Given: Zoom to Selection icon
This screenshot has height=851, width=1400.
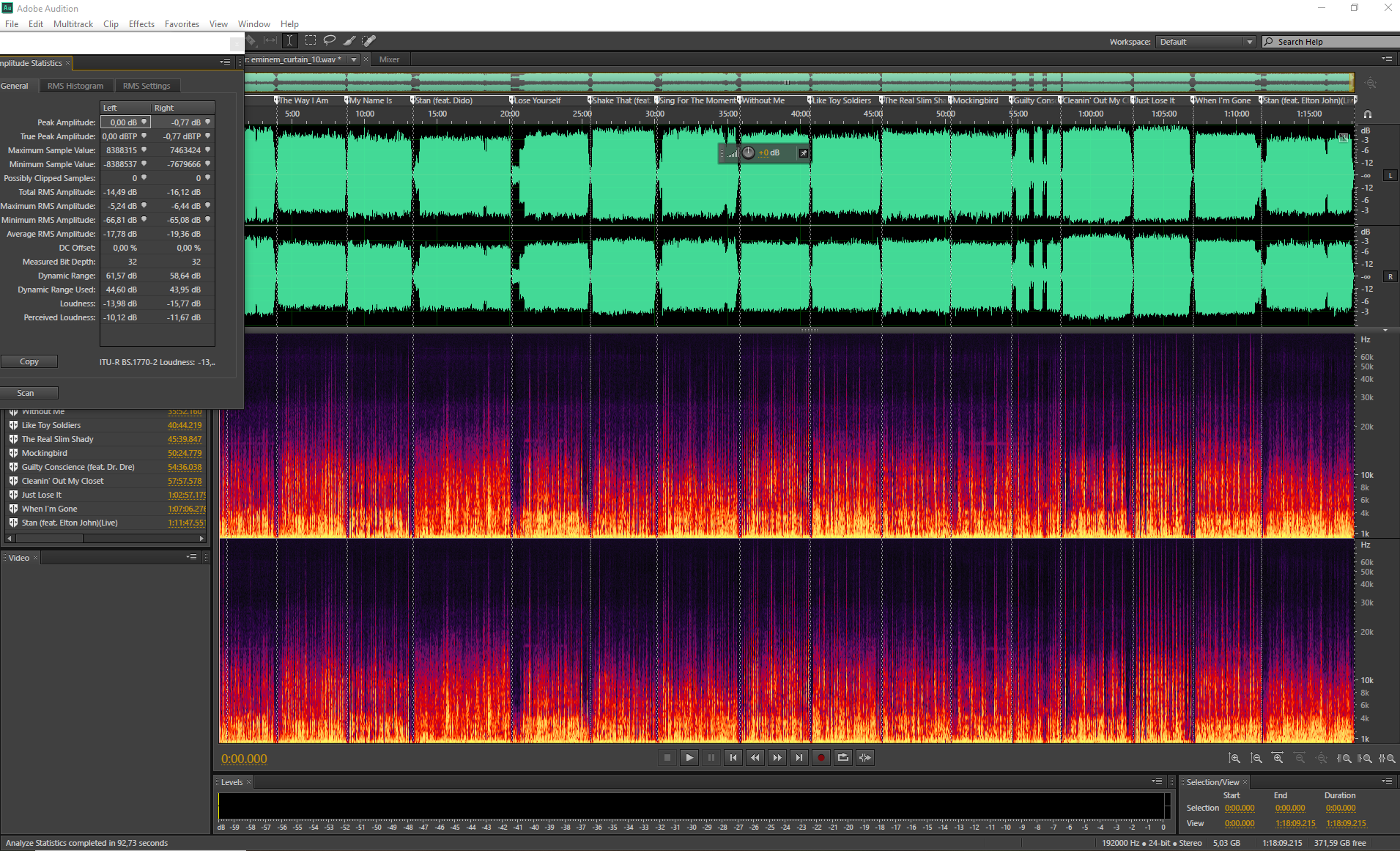Looking at the screenshot, I should click(1387, 759).
